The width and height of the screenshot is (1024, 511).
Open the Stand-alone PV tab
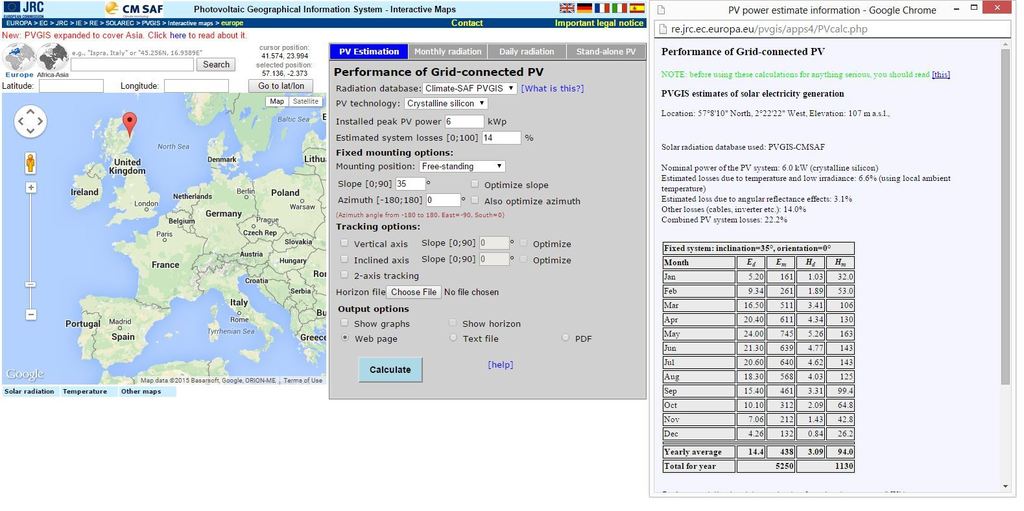point(605,52)
